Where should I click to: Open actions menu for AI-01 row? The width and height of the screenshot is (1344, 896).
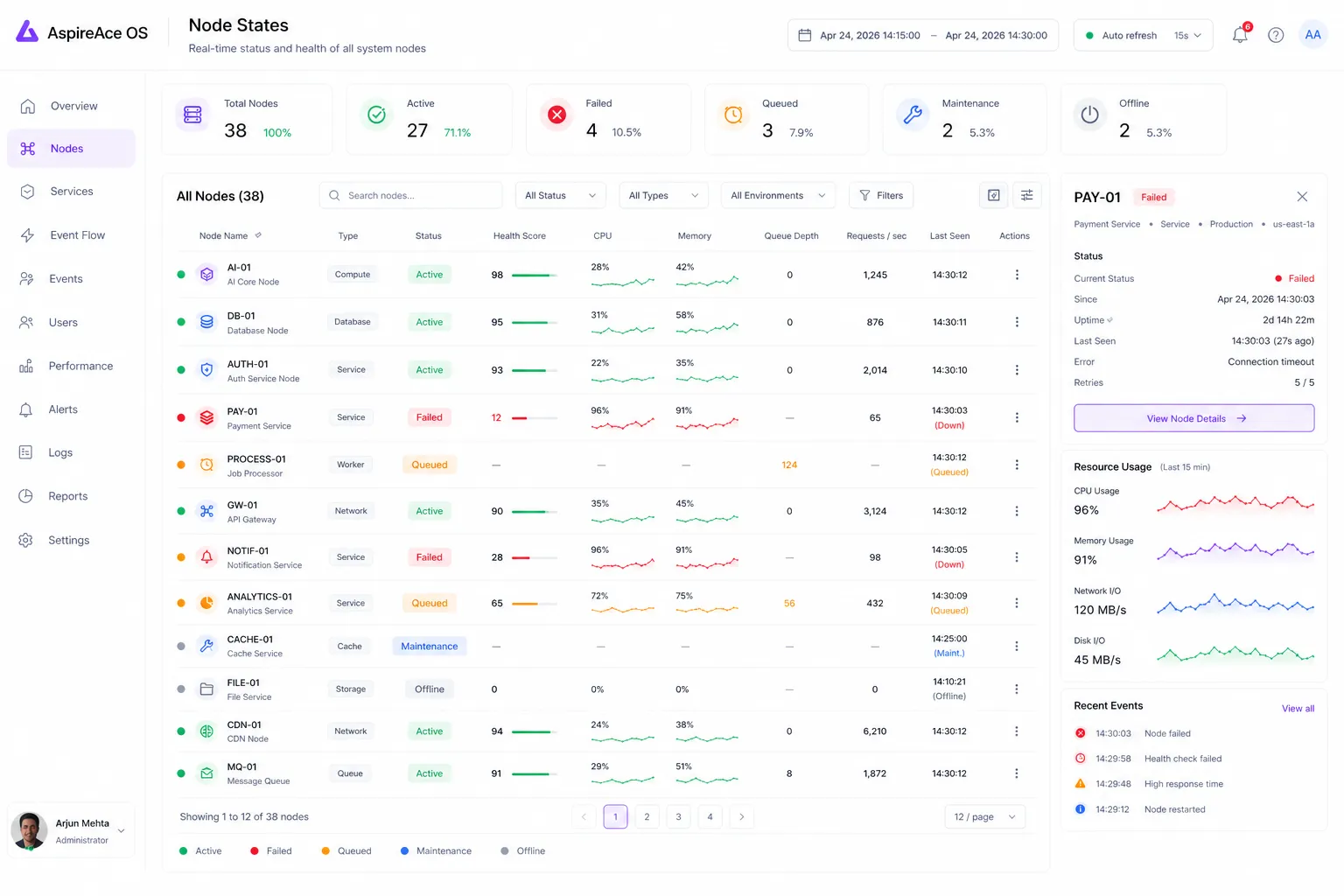(x=1017, y=275)
